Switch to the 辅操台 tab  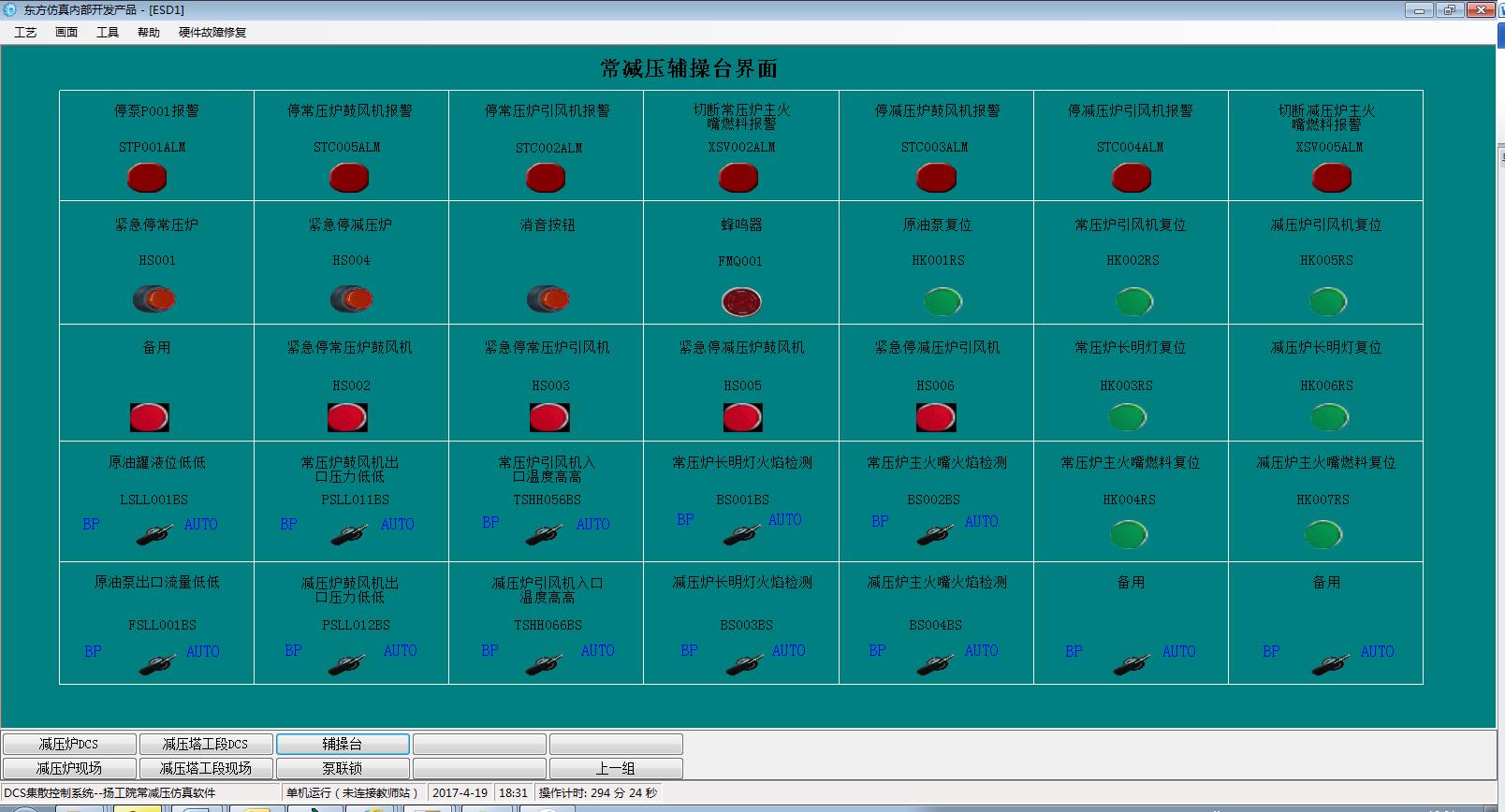[343, 744]
